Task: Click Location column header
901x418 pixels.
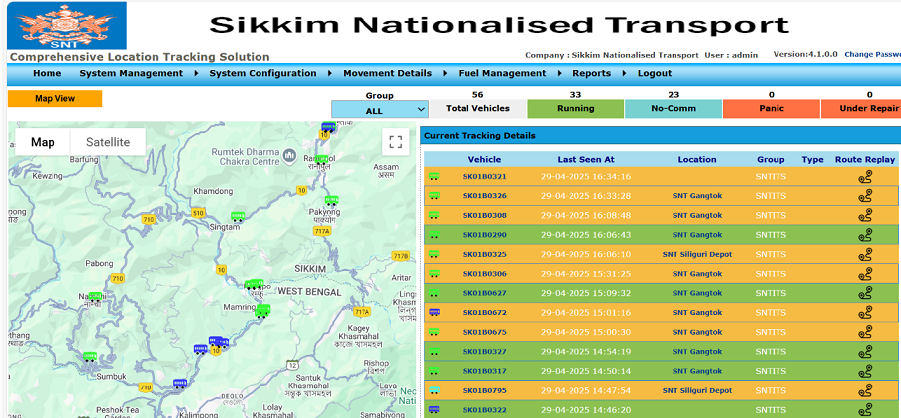Action: pyautogui.click(x=697, y=160)
